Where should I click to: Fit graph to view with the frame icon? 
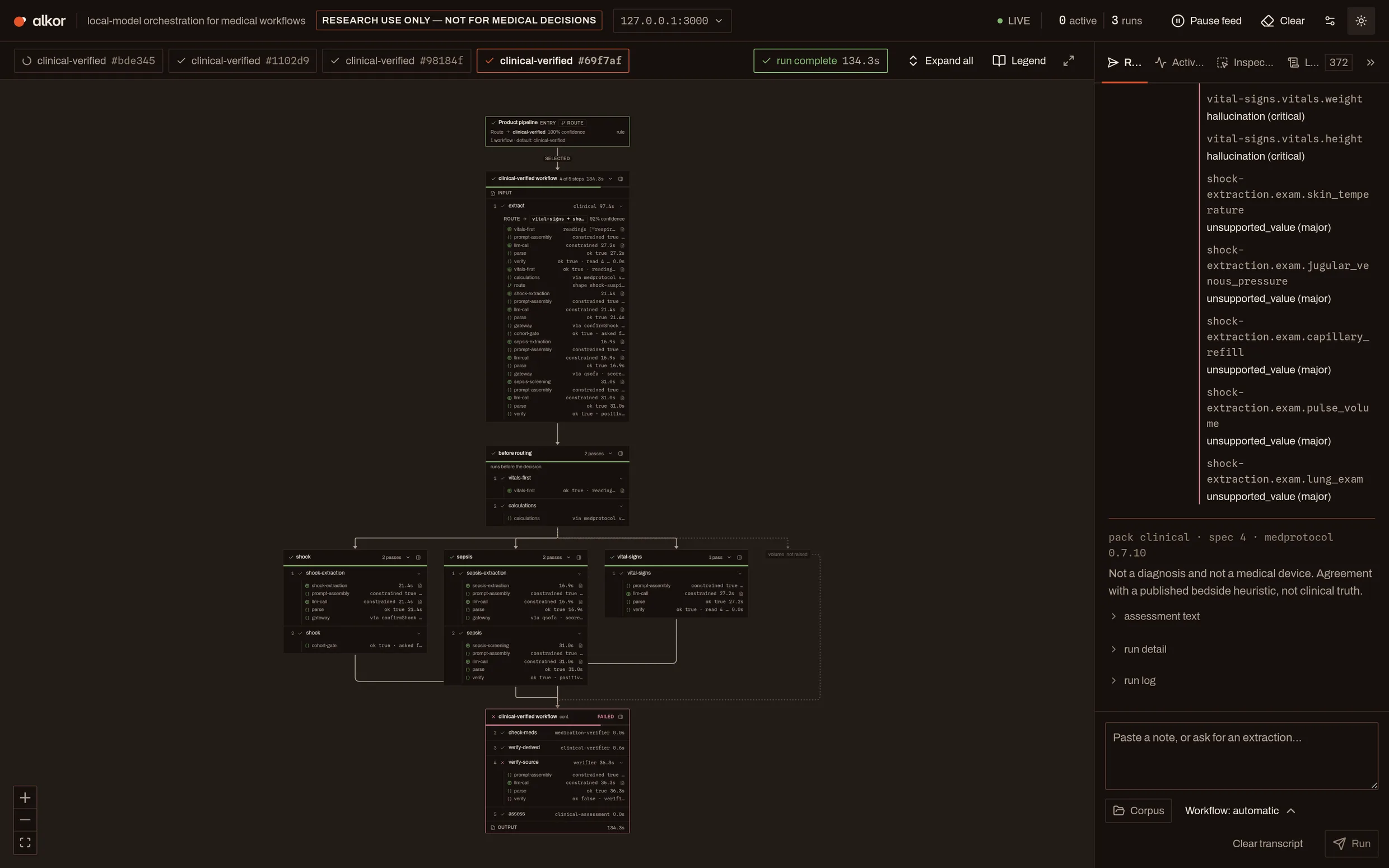[x=25, y=842]
